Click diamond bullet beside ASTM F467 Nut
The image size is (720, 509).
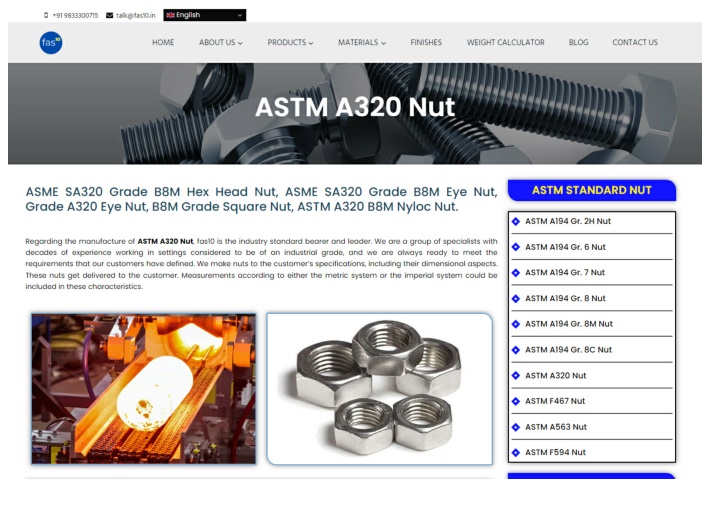click(x=516, y=402)
